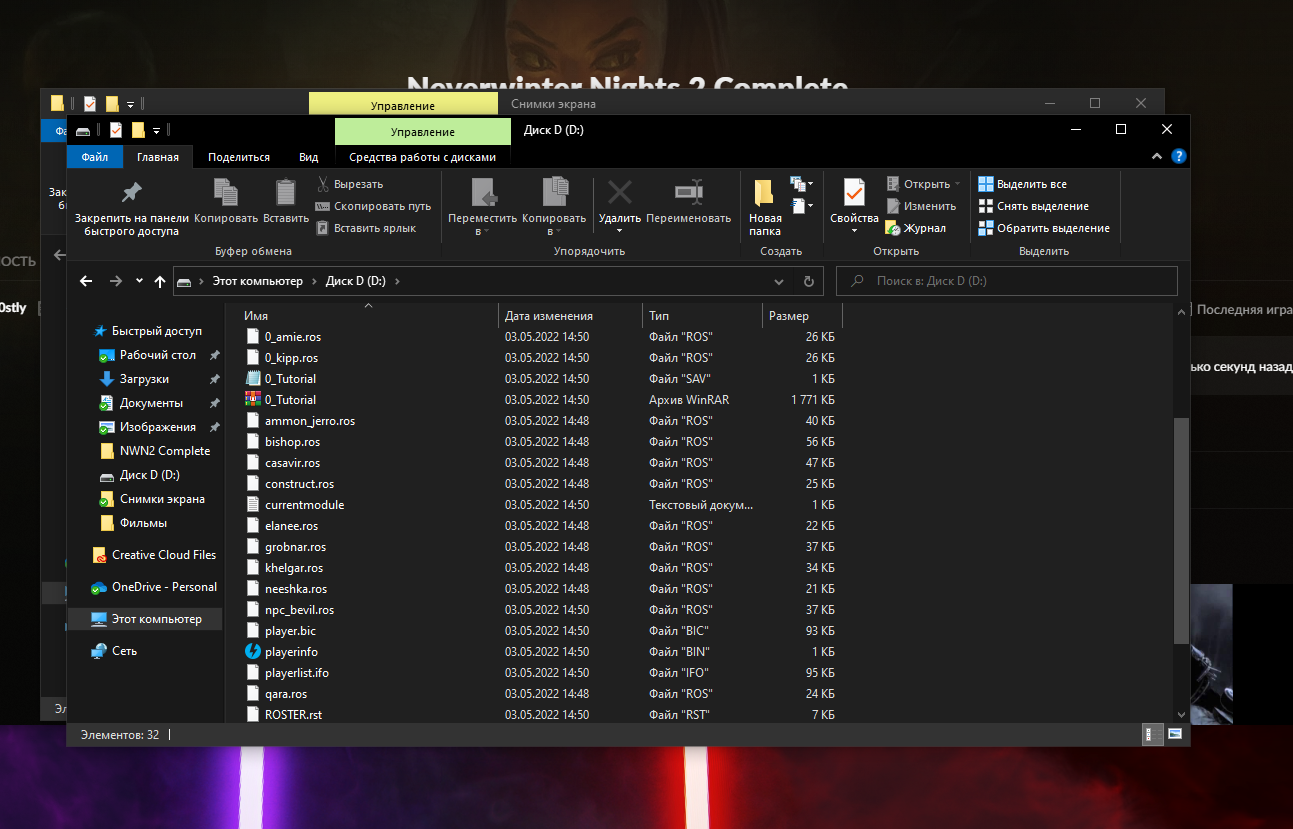Go back with the left arrow
1293x829 pixels.
(86, 281)
